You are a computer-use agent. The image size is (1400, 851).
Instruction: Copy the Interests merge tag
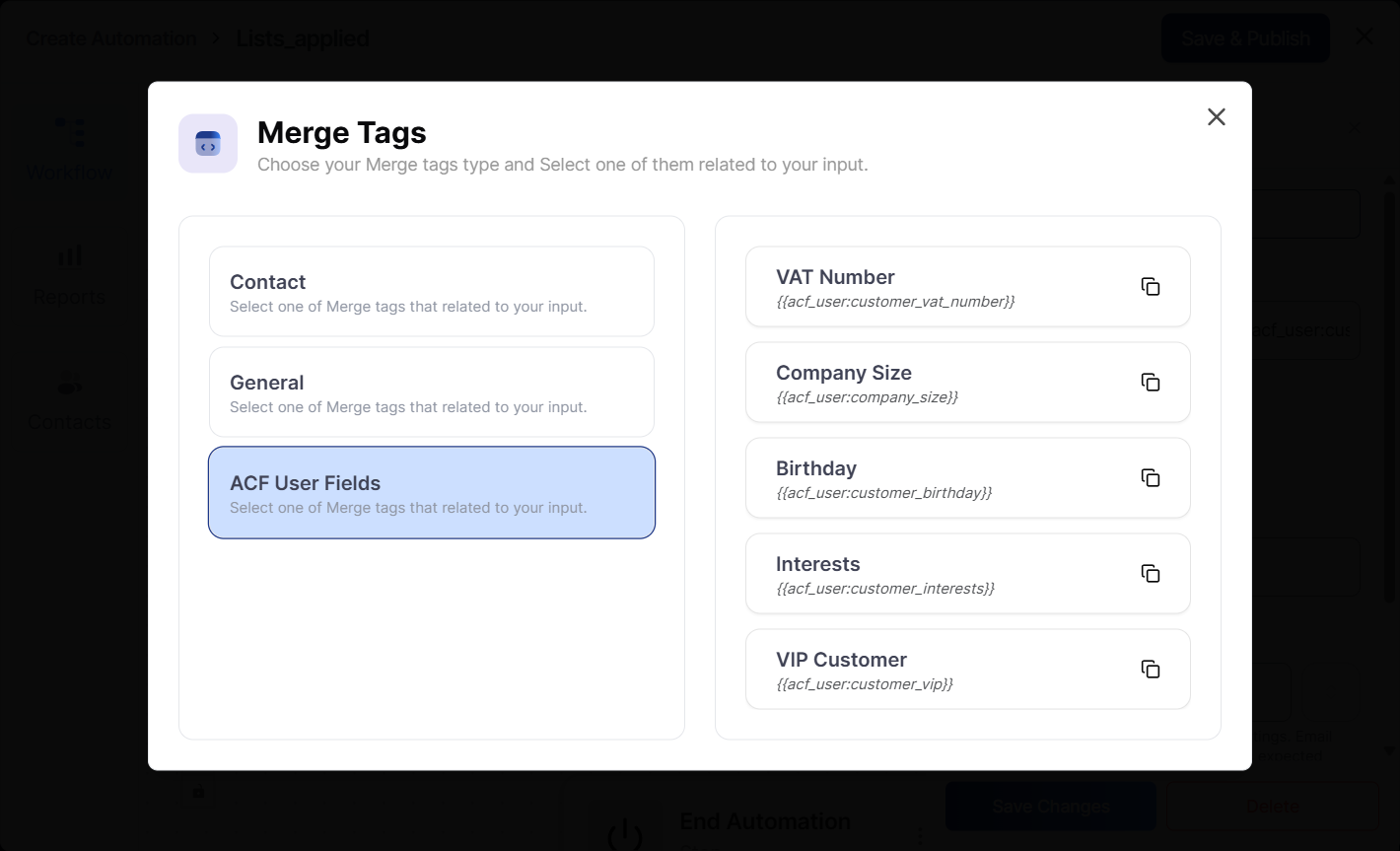(x=1151, y=573)
